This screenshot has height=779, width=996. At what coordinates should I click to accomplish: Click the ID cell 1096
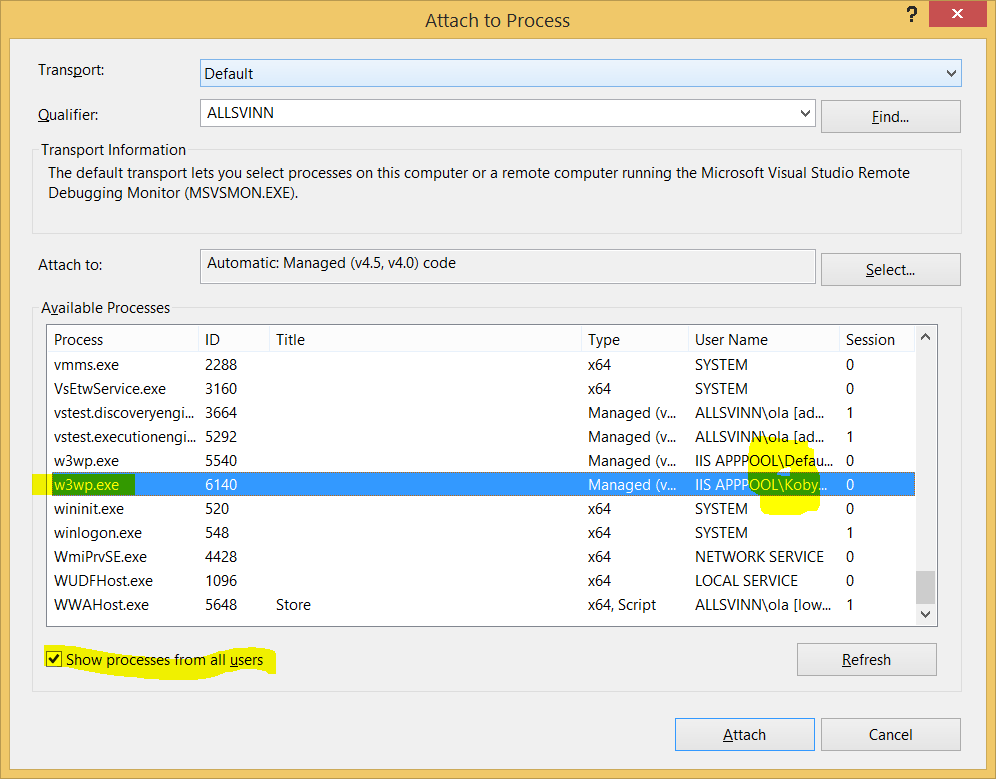(x=221, y=581)
